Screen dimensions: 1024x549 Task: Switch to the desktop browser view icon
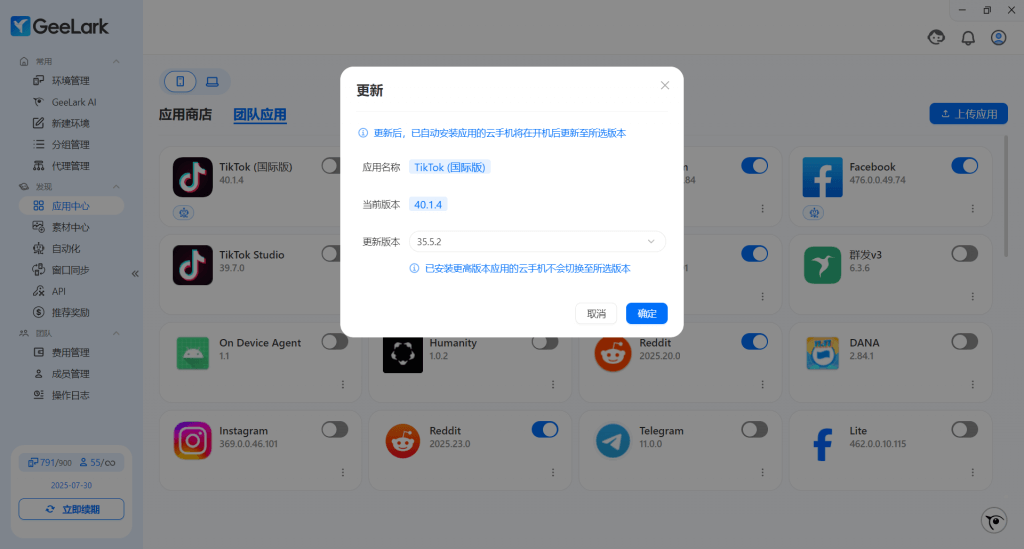(x=212, y=81)
